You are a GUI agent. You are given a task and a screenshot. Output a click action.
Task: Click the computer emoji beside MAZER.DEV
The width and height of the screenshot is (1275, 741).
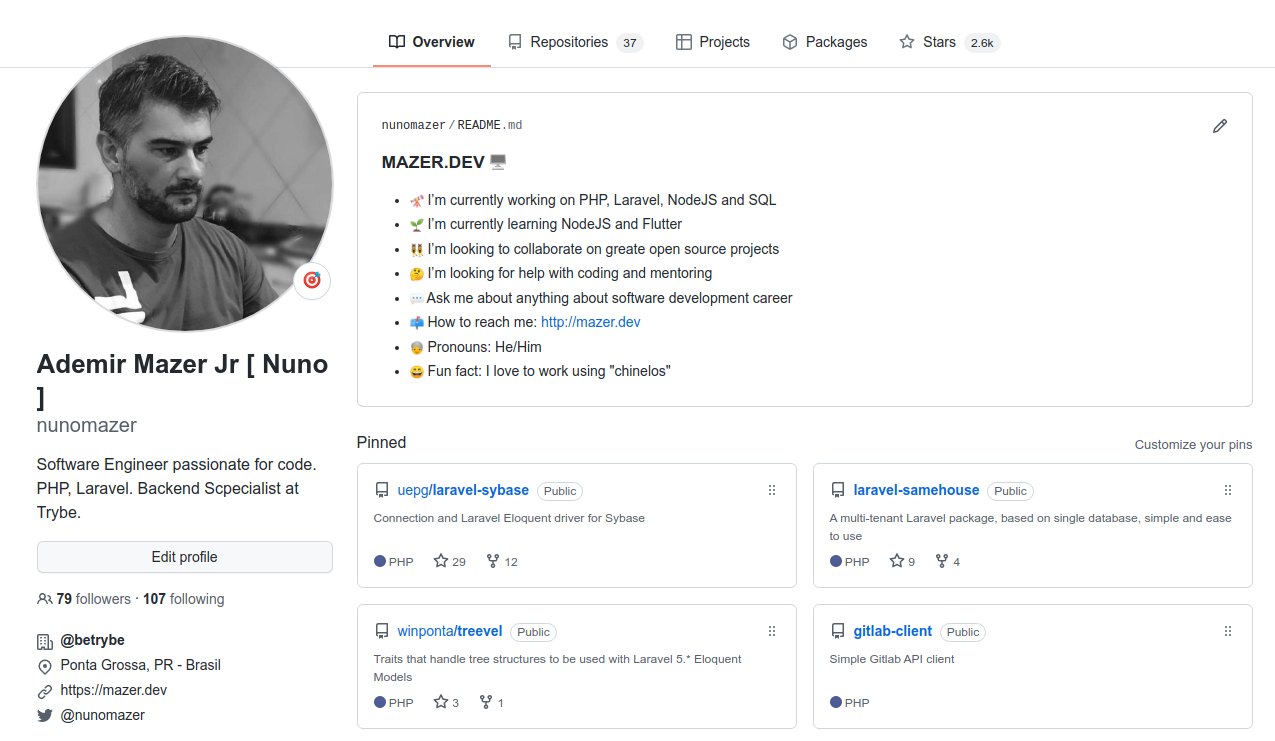(x=498, y=161)
